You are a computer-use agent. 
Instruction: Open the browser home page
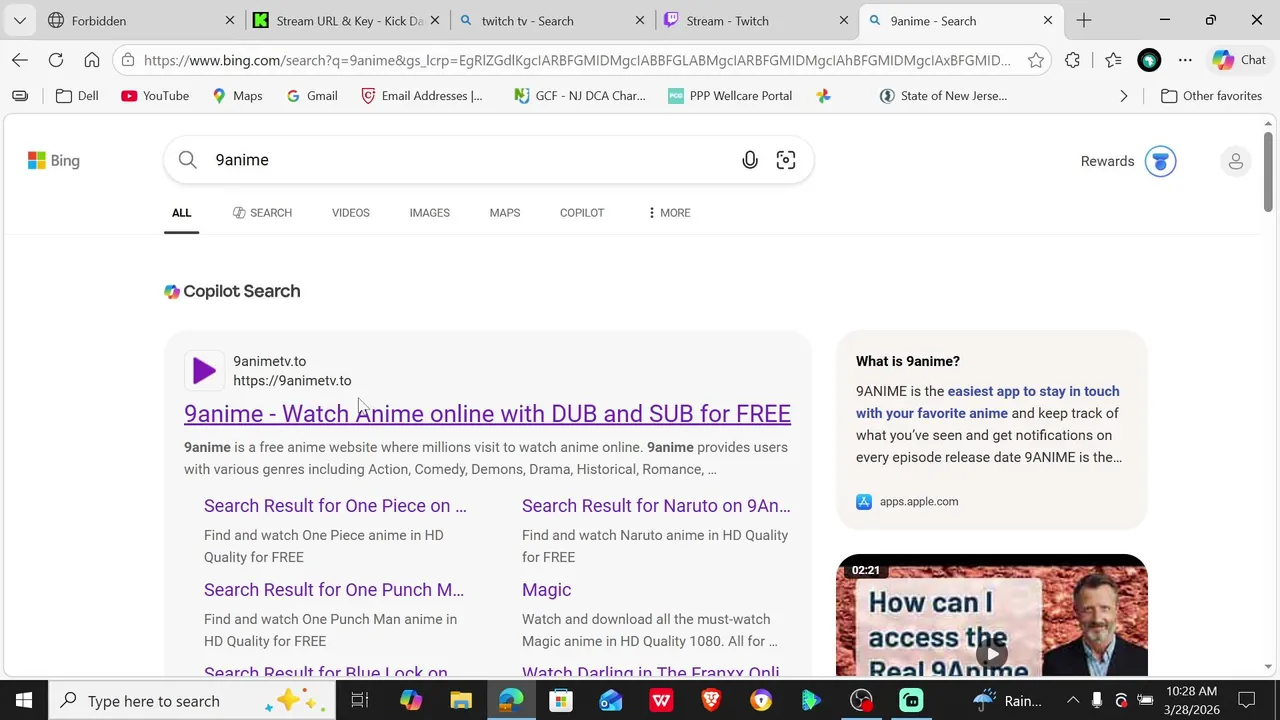point(92,60)
